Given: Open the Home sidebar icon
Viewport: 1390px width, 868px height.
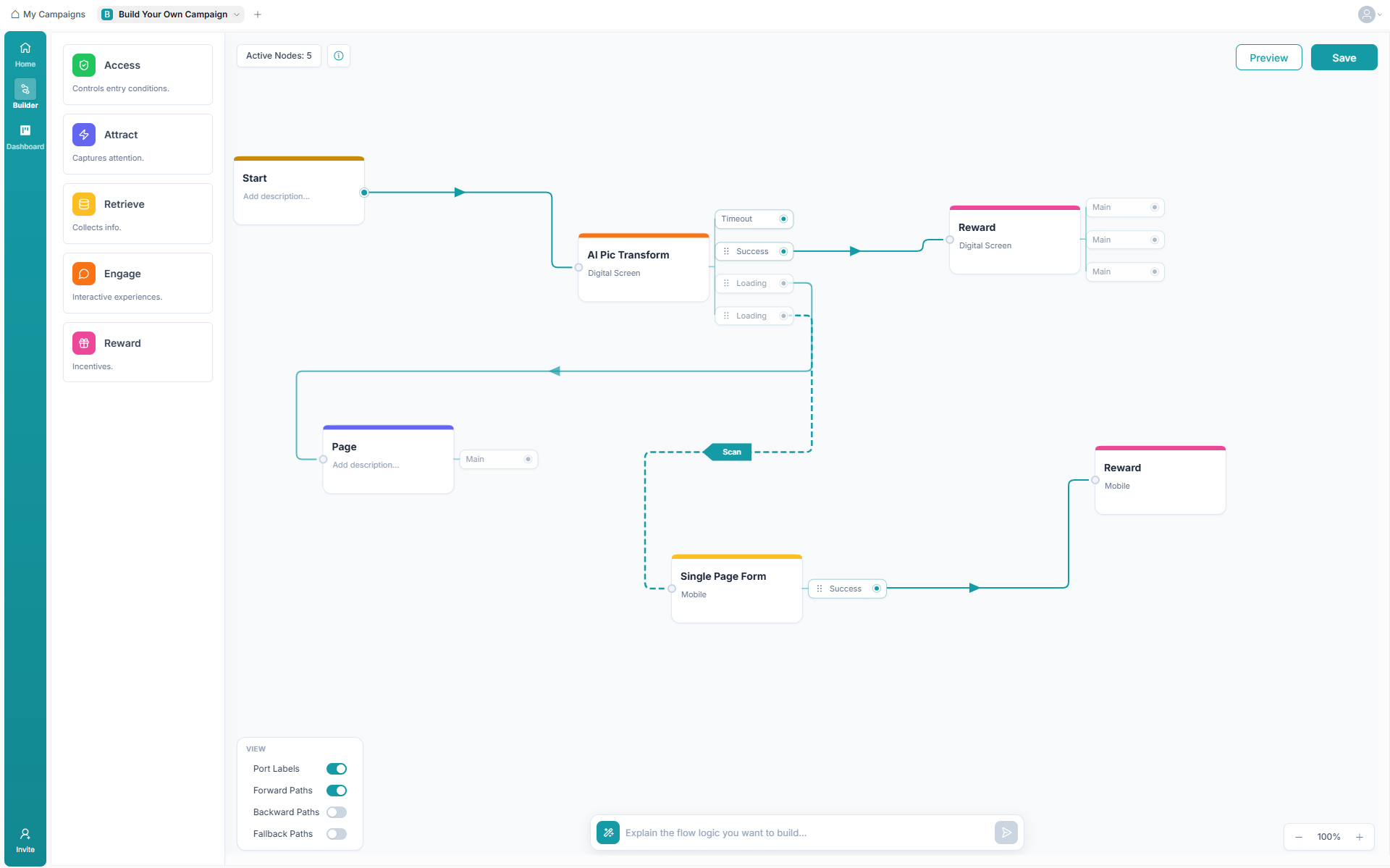Looking at the screenshot, I should coord(25,49).
